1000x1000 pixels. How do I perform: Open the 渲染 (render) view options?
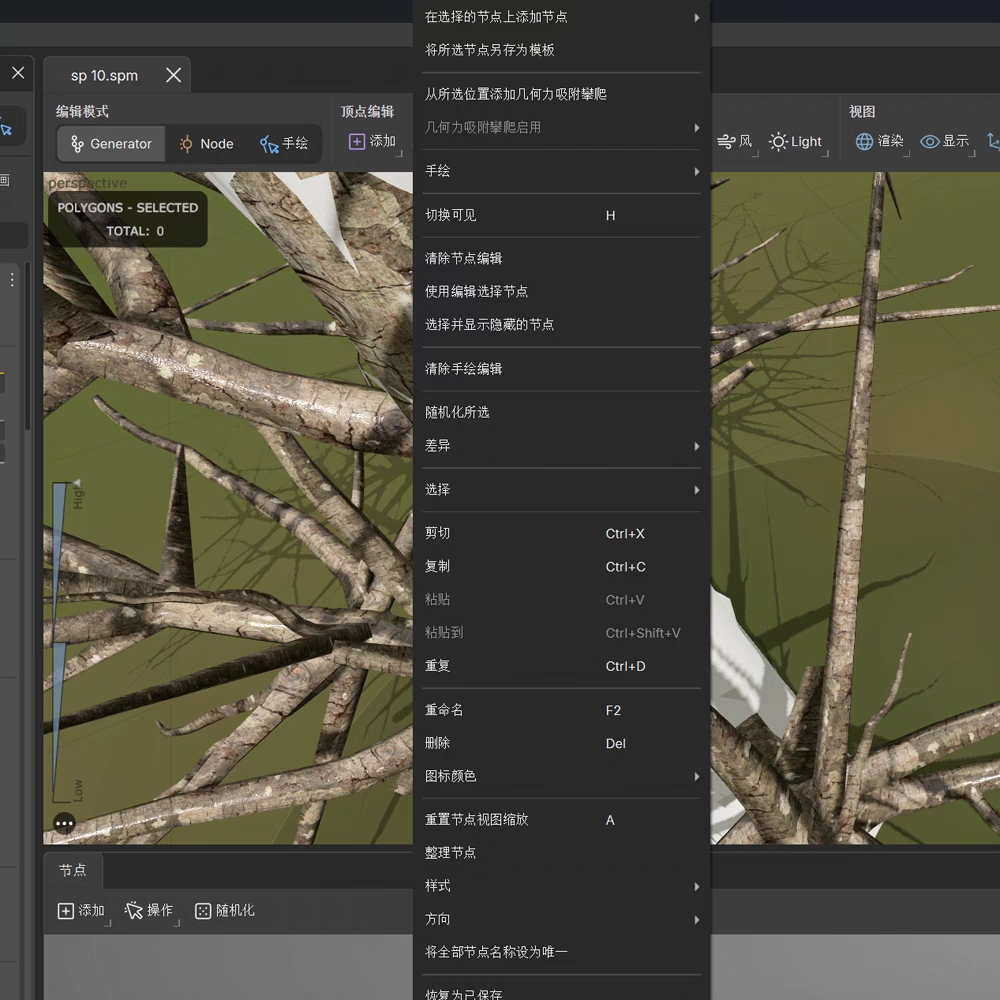pyautogui.click(x=880, y=141)
